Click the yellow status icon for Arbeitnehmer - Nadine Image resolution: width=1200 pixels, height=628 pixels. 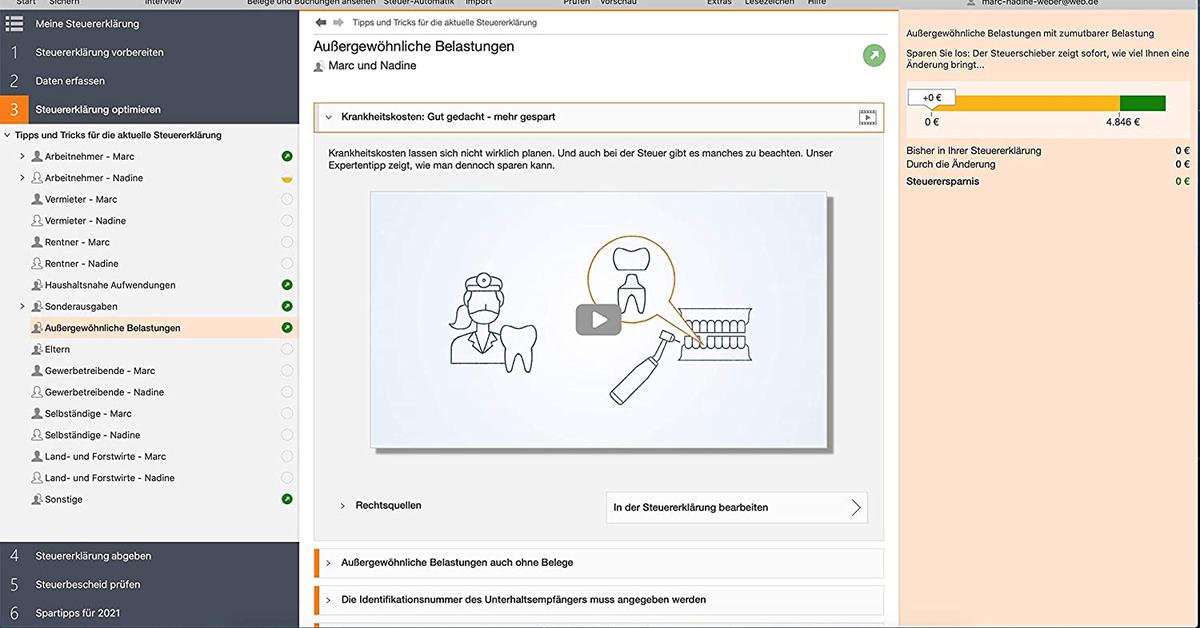tap(287, 178)
